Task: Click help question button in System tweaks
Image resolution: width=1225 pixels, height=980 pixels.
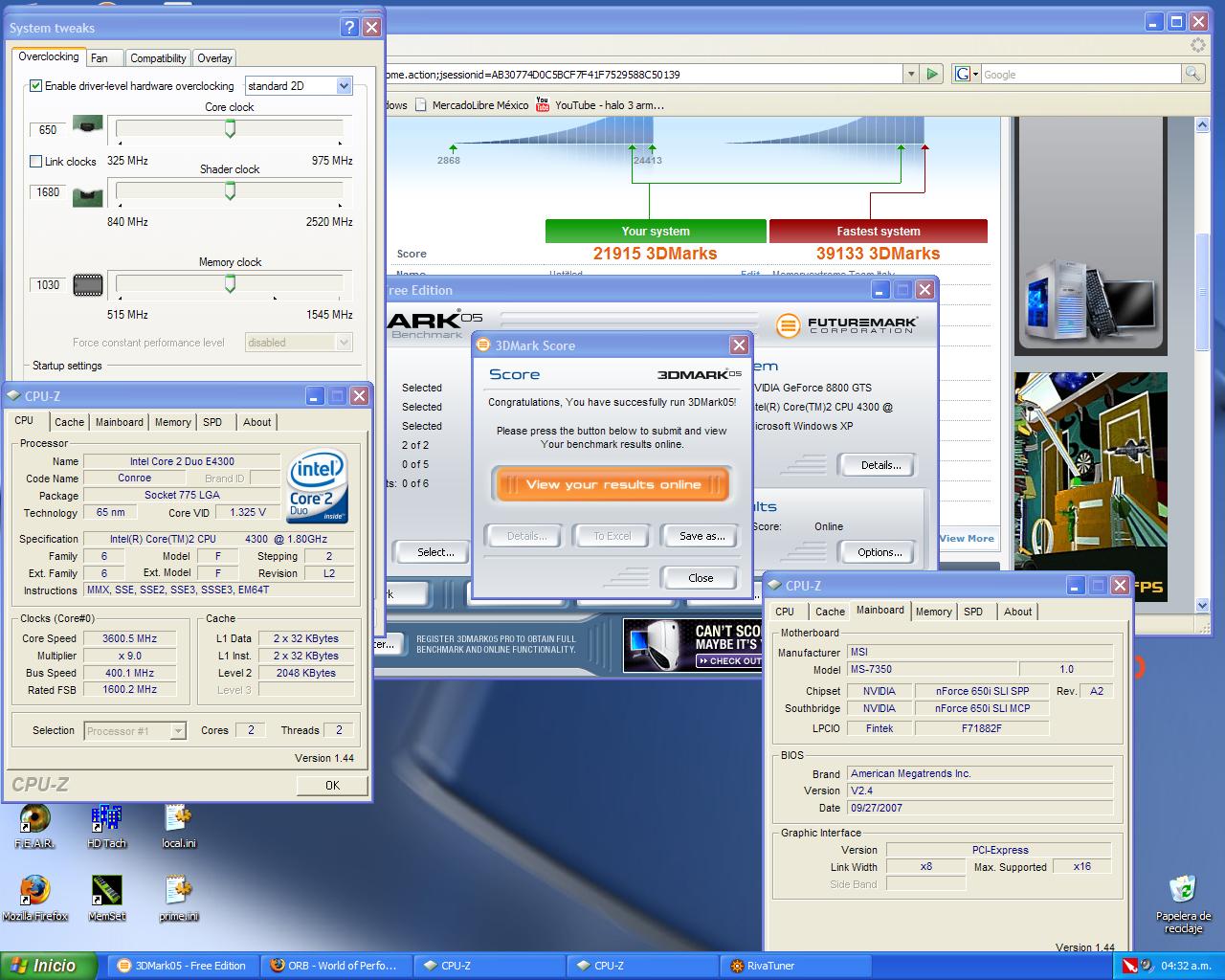Action: pos(349,27)
